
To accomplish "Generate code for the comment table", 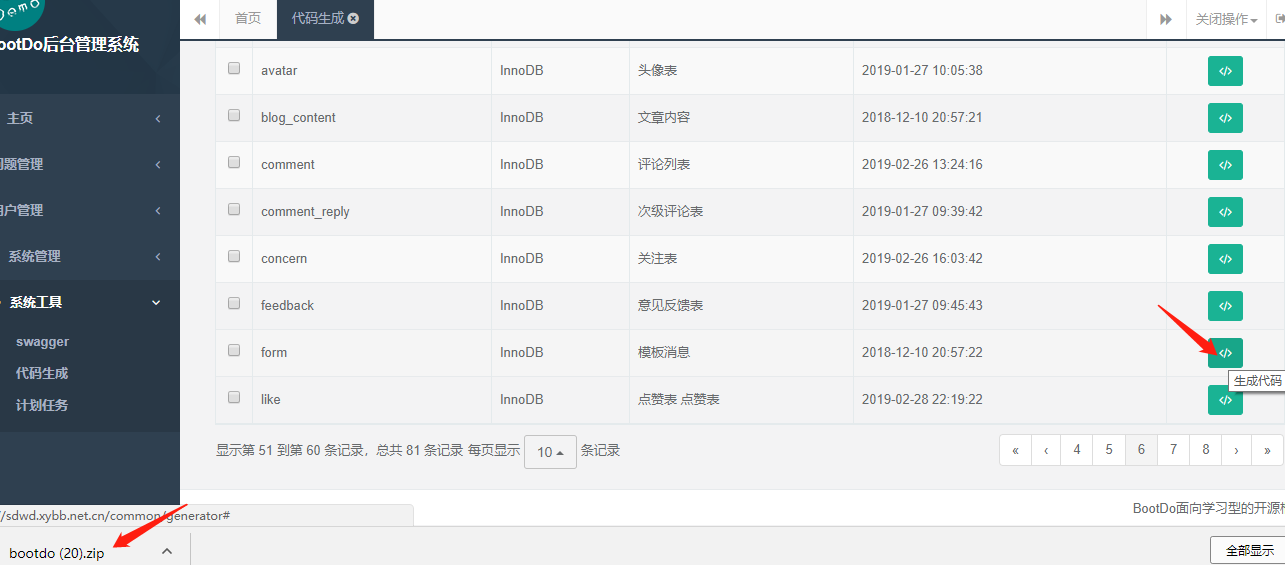I will [1225, 165].
